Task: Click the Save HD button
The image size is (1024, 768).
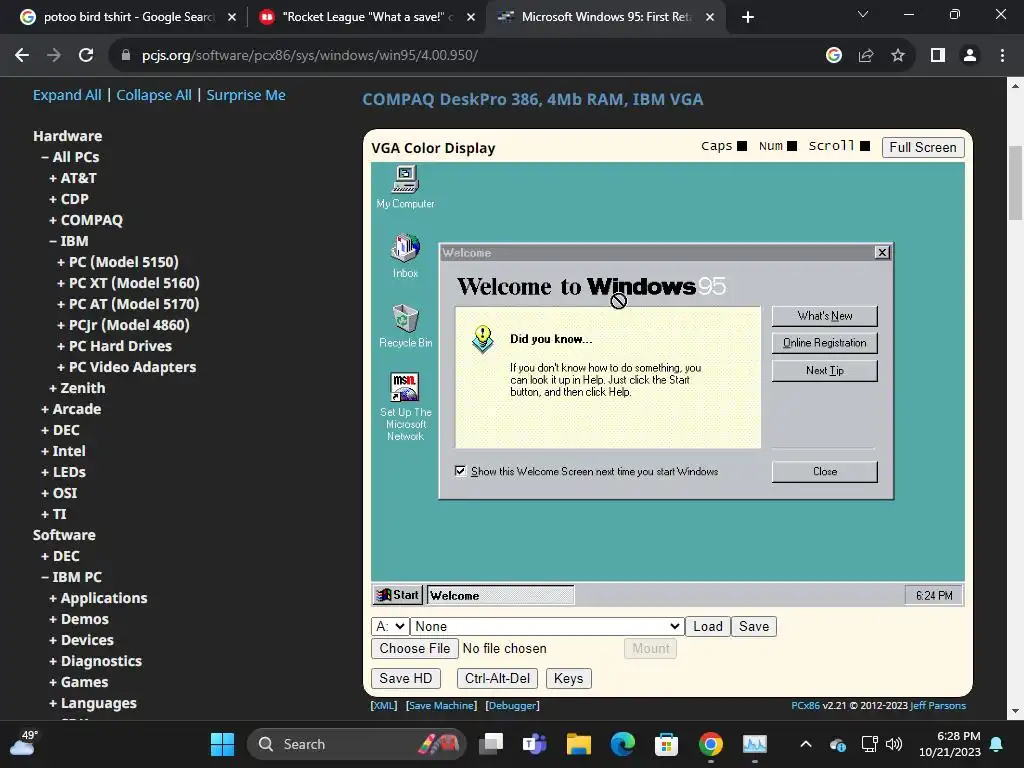Action: tap(406, 679)
